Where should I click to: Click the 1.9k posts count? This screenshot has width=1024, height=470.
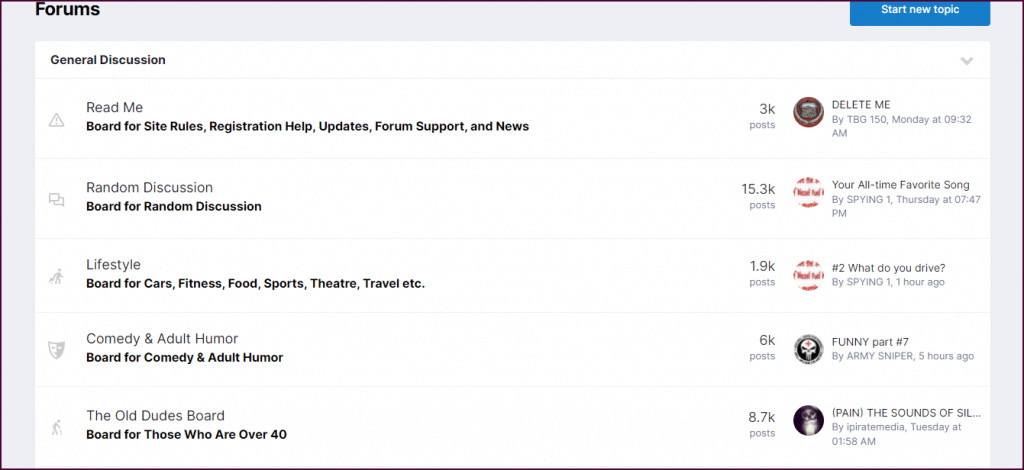[x=762, y=273]
